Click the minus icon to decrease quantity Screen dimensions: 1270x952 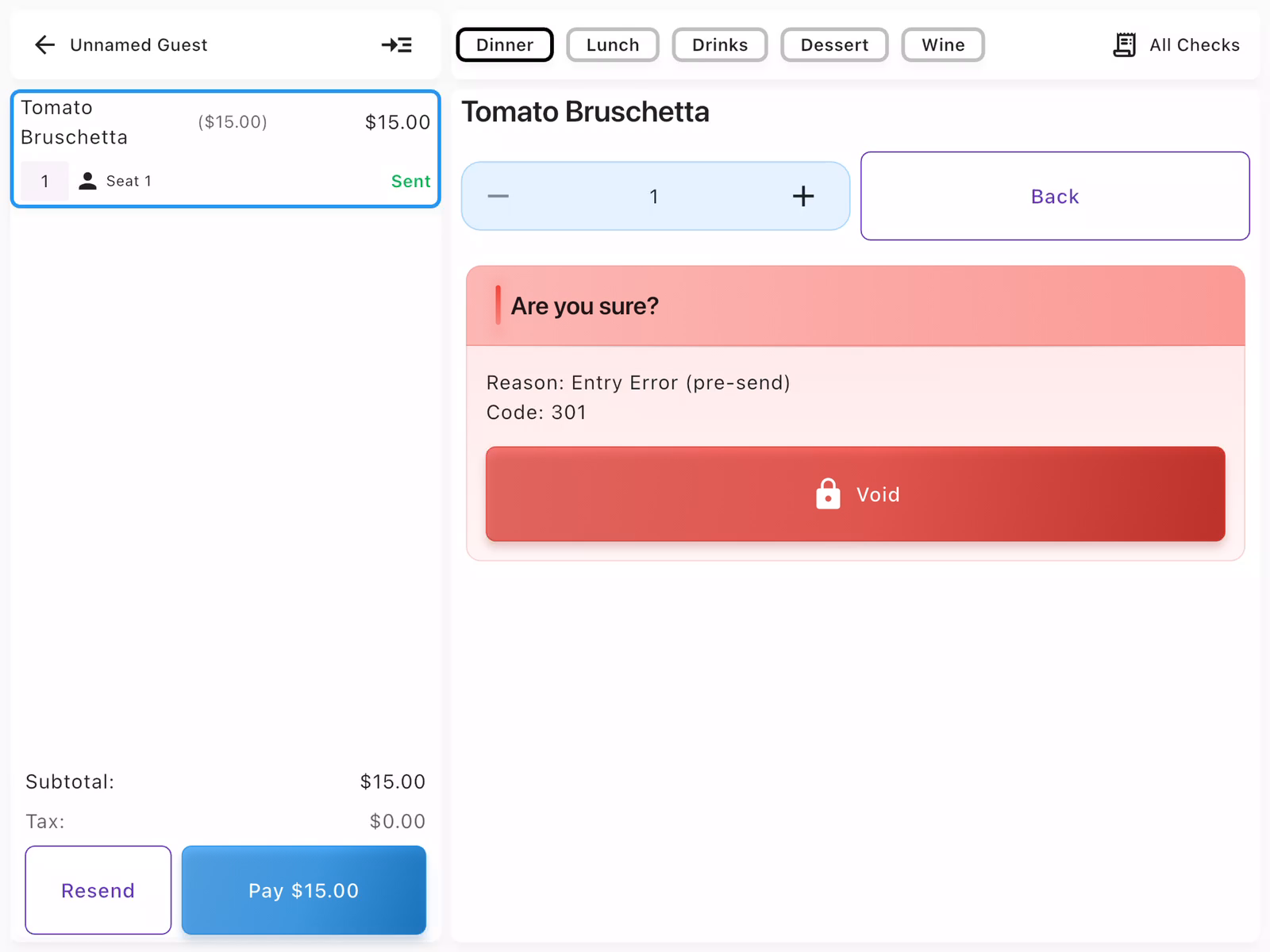[x=498, y=197]
